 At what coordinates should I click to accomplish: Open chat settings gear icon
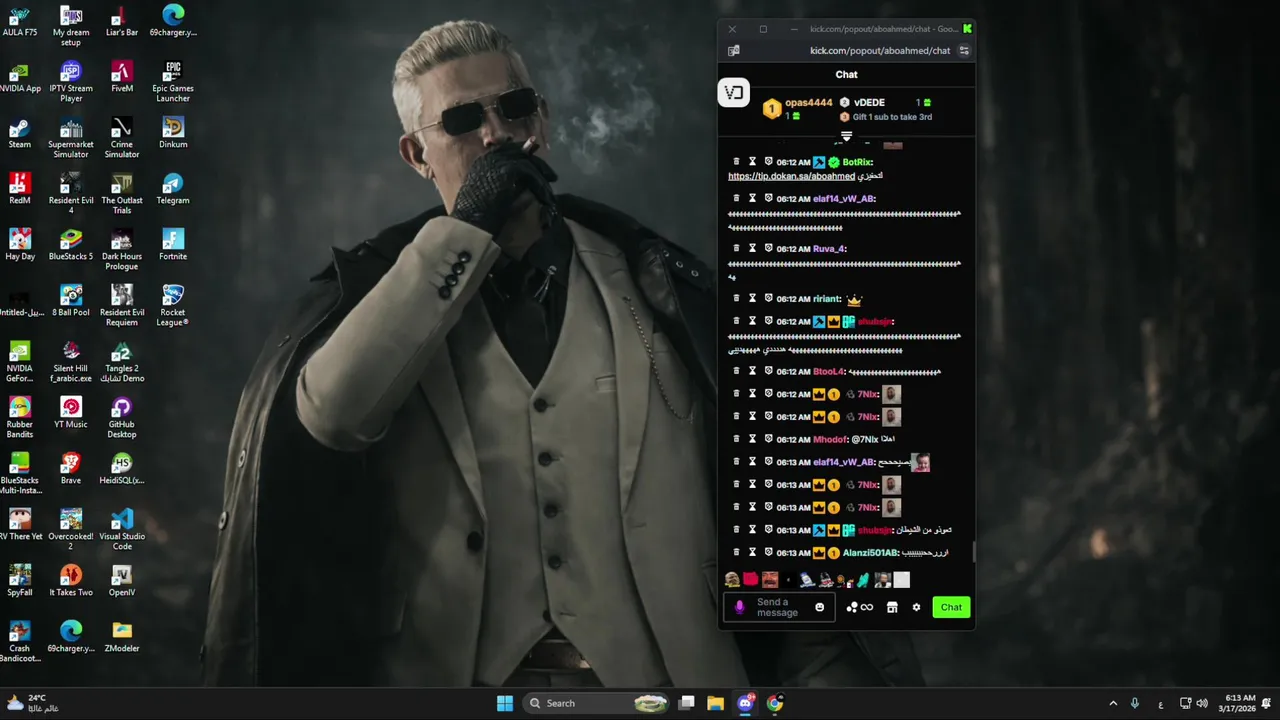point(916,607)
